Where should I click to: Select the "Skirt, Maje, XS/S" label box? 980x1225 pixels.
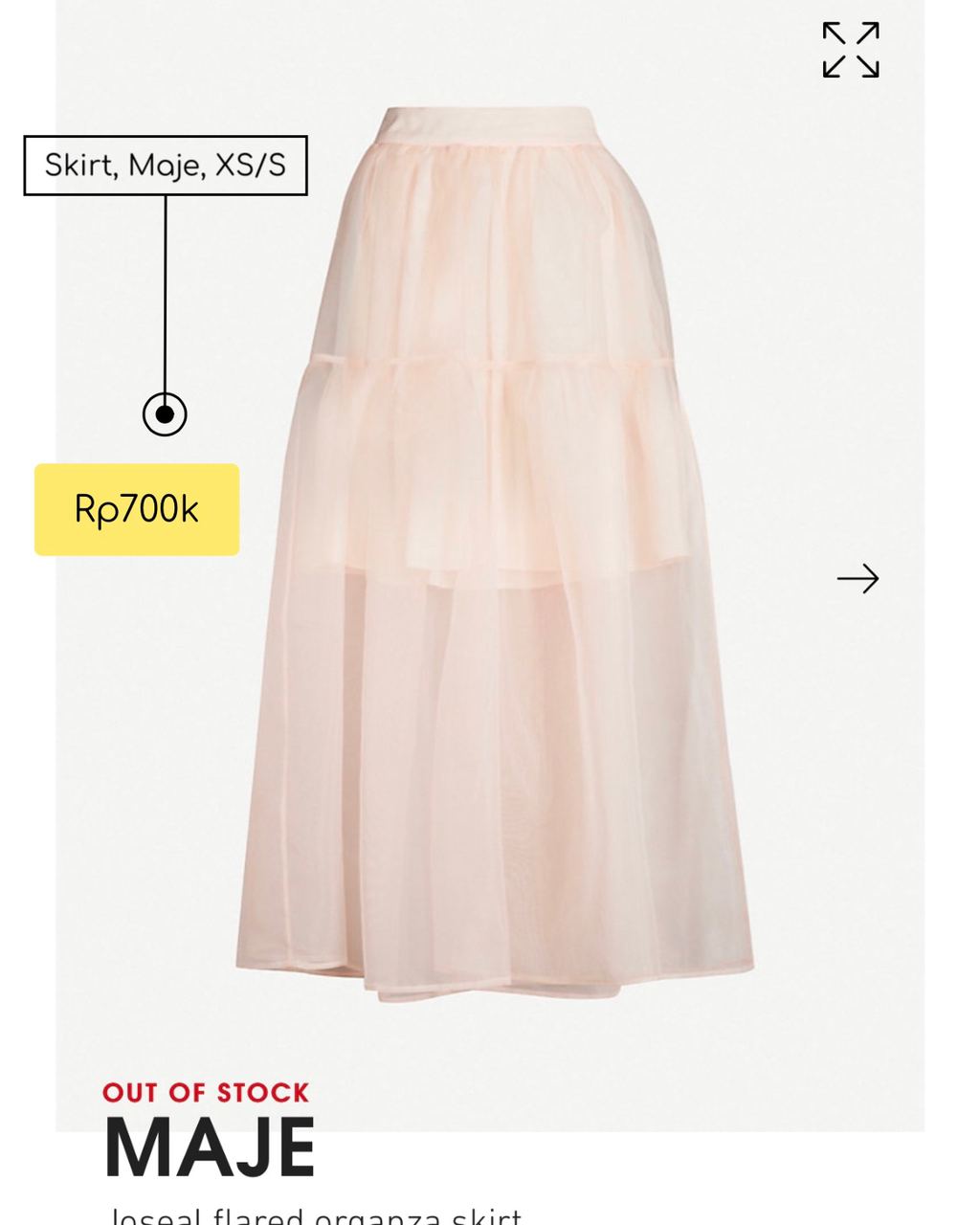tap(166, 166)
